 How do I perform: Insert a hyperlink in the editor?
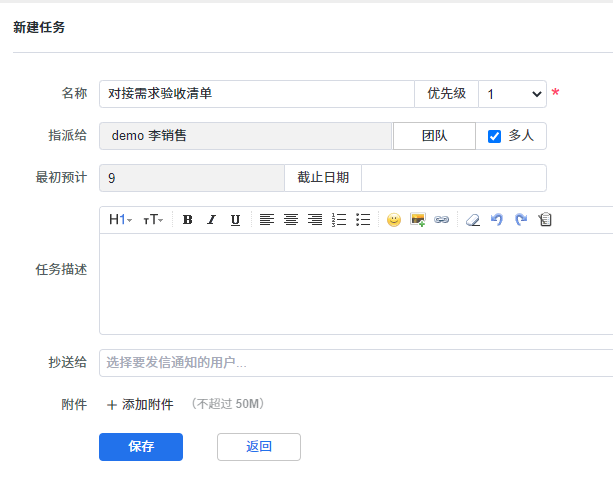pyautogui.click(x=441, y=220)
